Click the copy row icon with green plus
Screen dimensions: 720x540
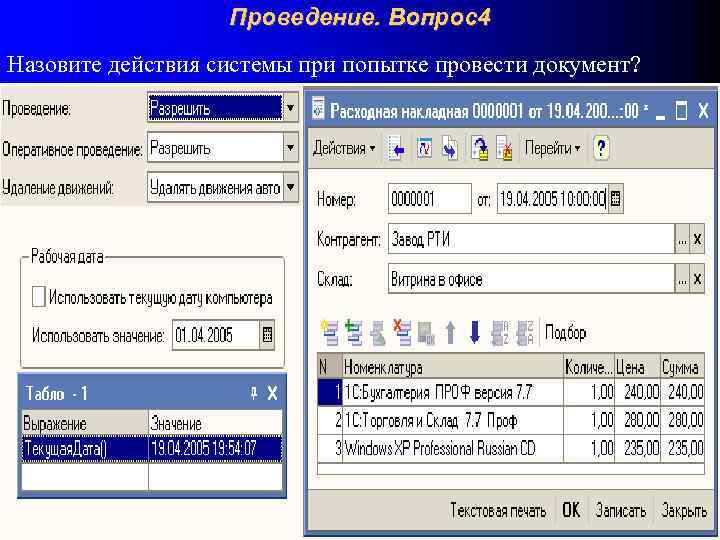pyautogui.click(x=354, y=332)
